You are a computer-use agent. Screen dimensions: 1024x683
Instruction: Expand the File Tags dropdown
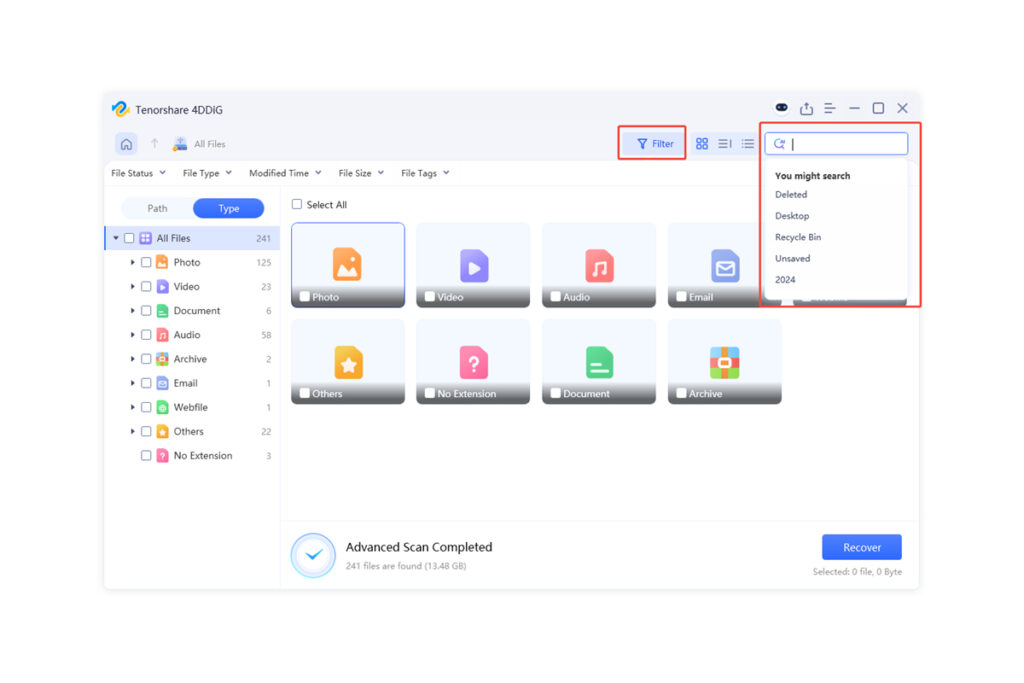424,173
